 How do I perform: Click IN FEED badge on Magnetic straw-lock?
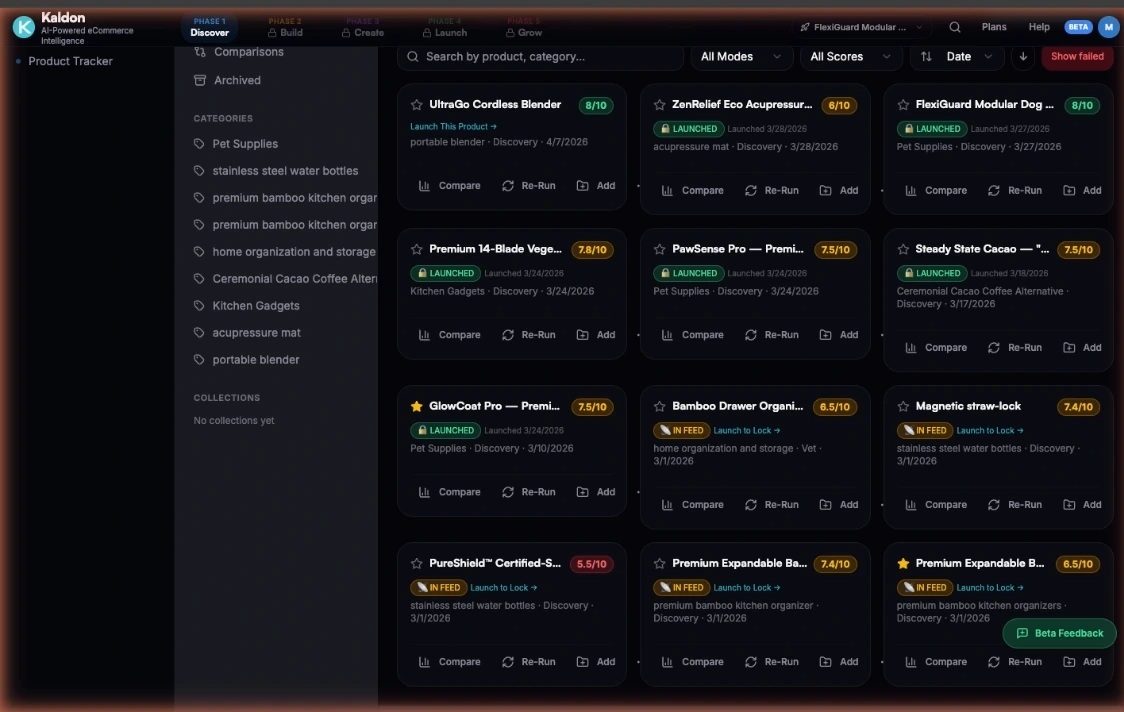pyautogui.click(x=924, y=431)
